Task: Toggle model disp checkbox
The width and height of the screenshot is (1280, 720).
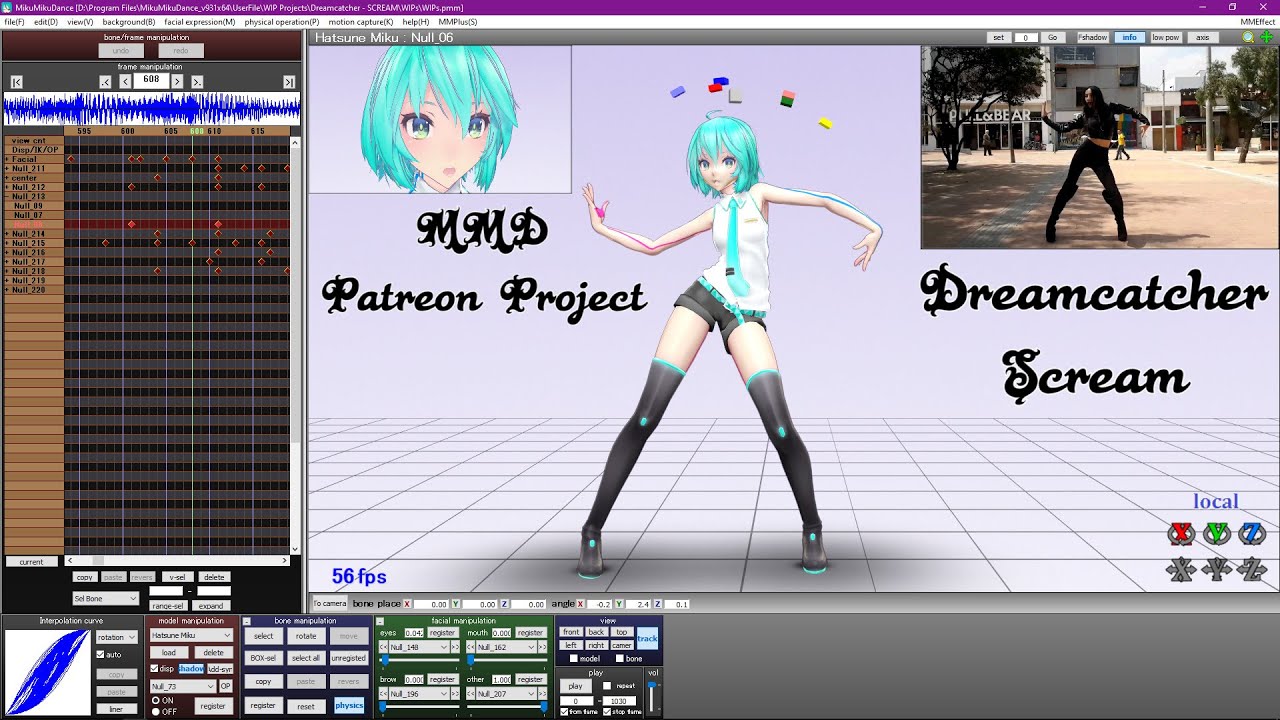Action: (154, 668)
